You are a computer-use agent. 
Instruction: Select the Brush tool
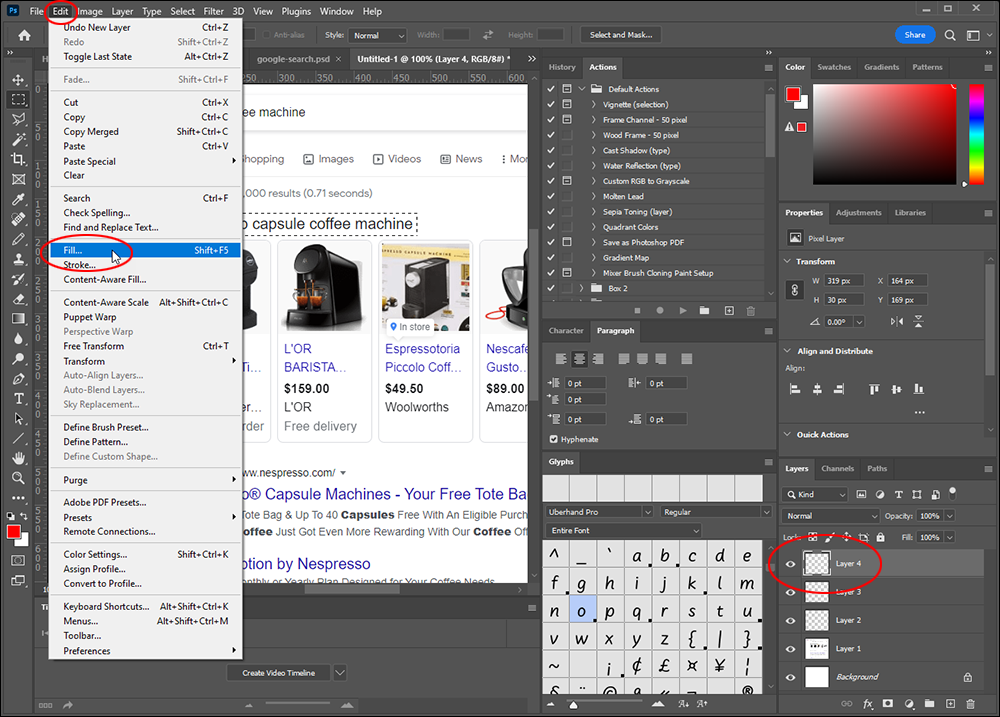click(x=18, y=239)
